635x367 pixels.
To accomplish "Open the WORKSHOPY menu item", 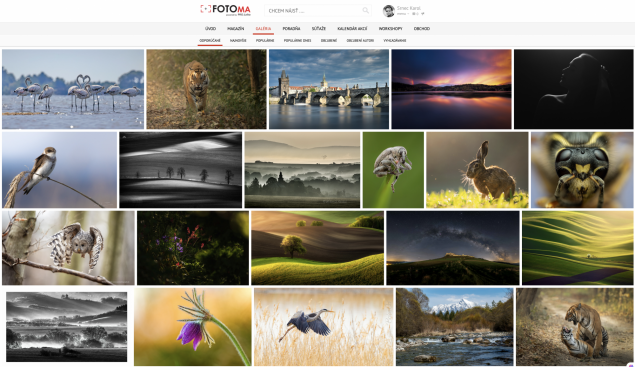I will [x=390, y=29].
